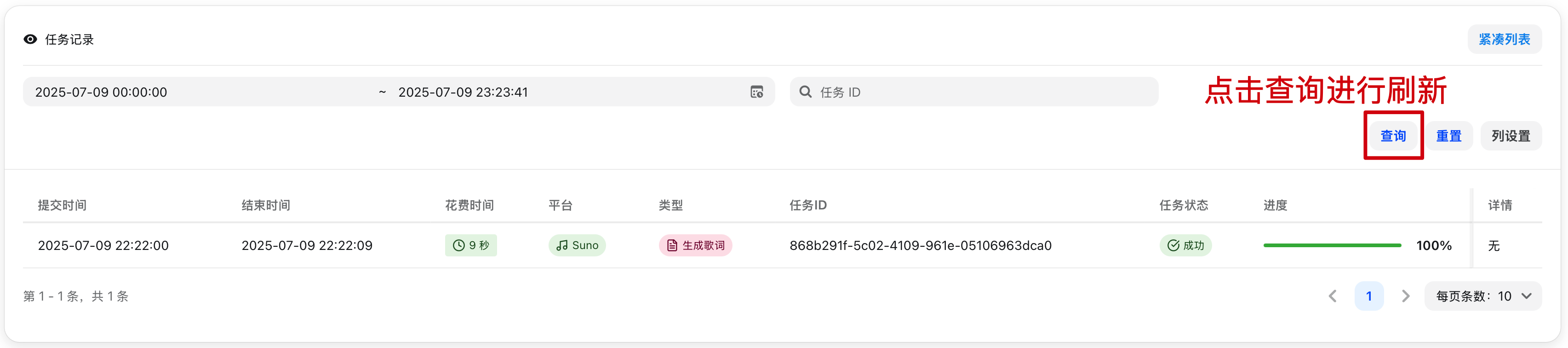Open the start date 2025-07-09 00:00:00 picker
This screenshot has width=1568, height=348.
tap(101, 92)
